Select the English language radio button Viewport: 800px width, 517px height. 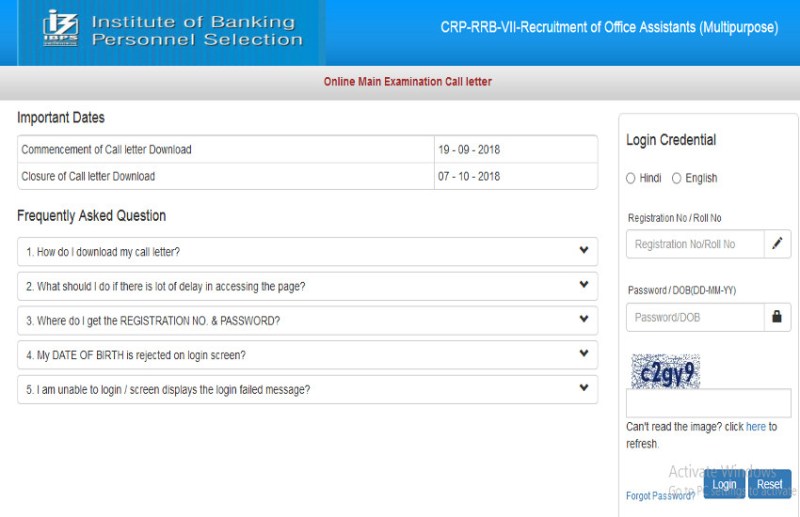pos(677,178)
